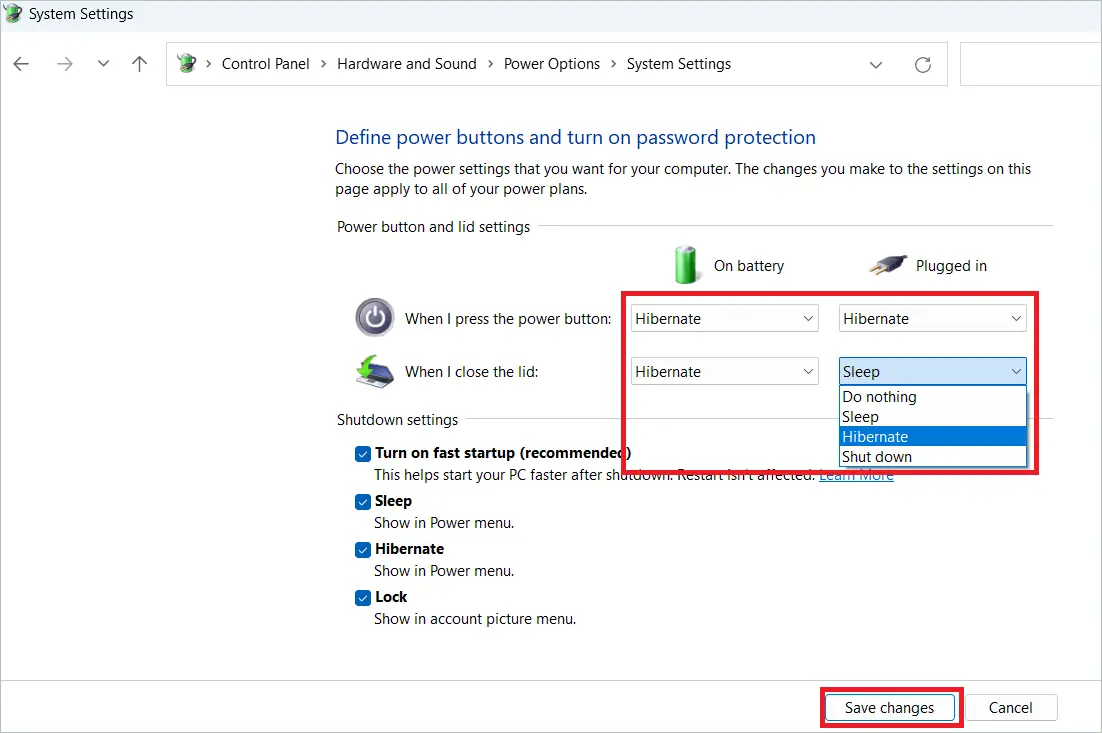Image resolution: width=1102 pixels, height=733 pixels.
Task: Uncheck Sleep under Shutdown settings
Action: (x=363, y=501)
